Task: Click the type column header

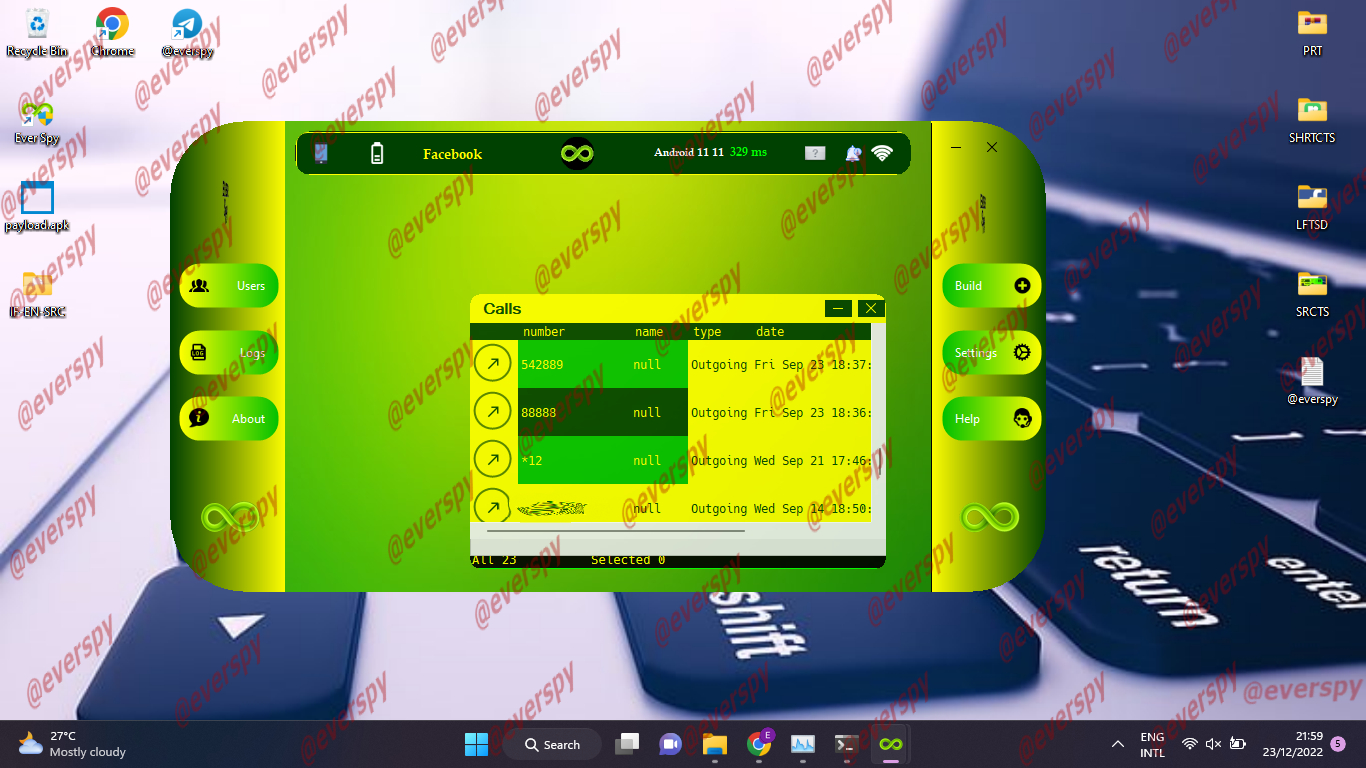Action: coord(707,332)
